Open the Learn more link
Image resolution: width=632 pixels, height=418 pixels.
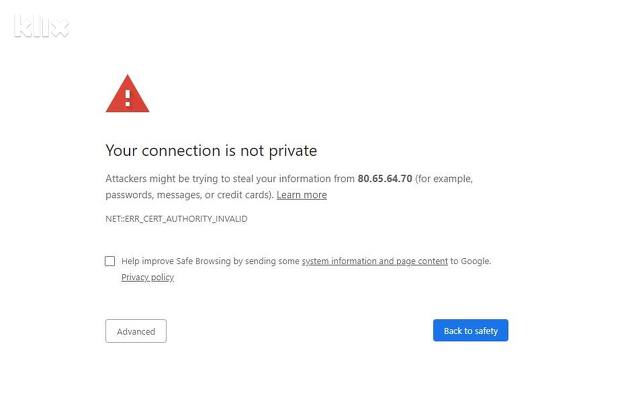pyautogui.click(x=301, y=195)
